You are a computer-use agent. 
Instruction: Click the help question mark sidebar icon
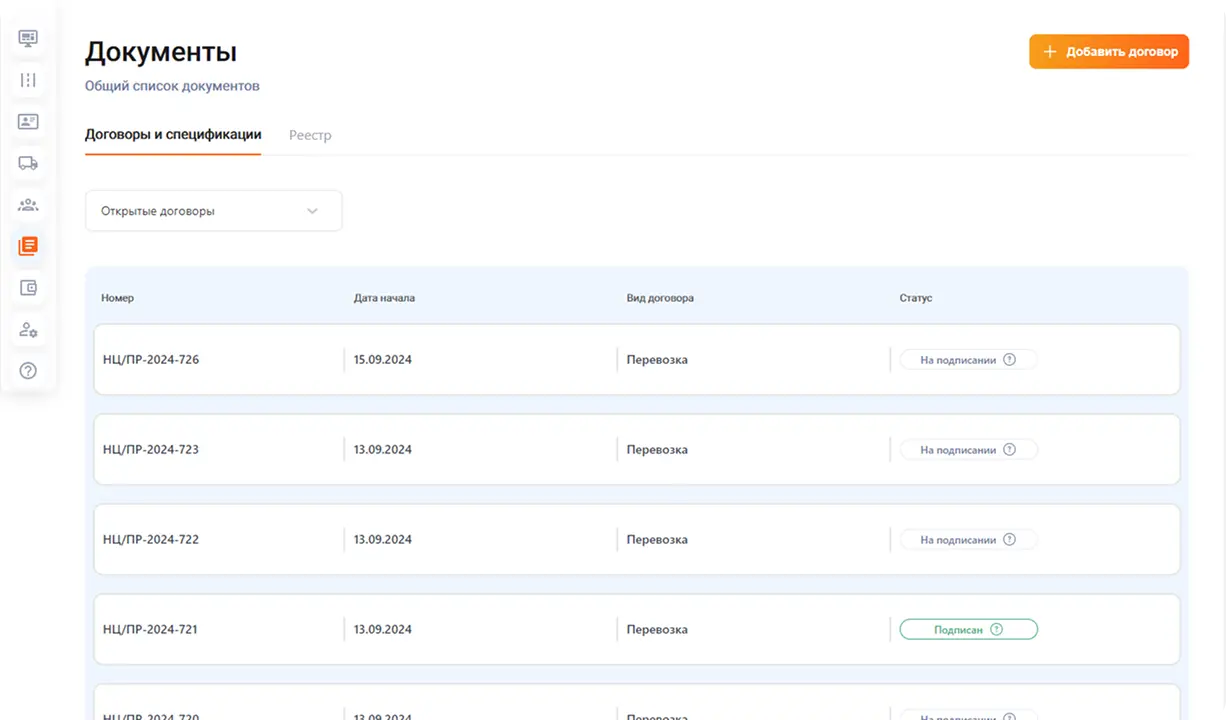tap(28, 371)
